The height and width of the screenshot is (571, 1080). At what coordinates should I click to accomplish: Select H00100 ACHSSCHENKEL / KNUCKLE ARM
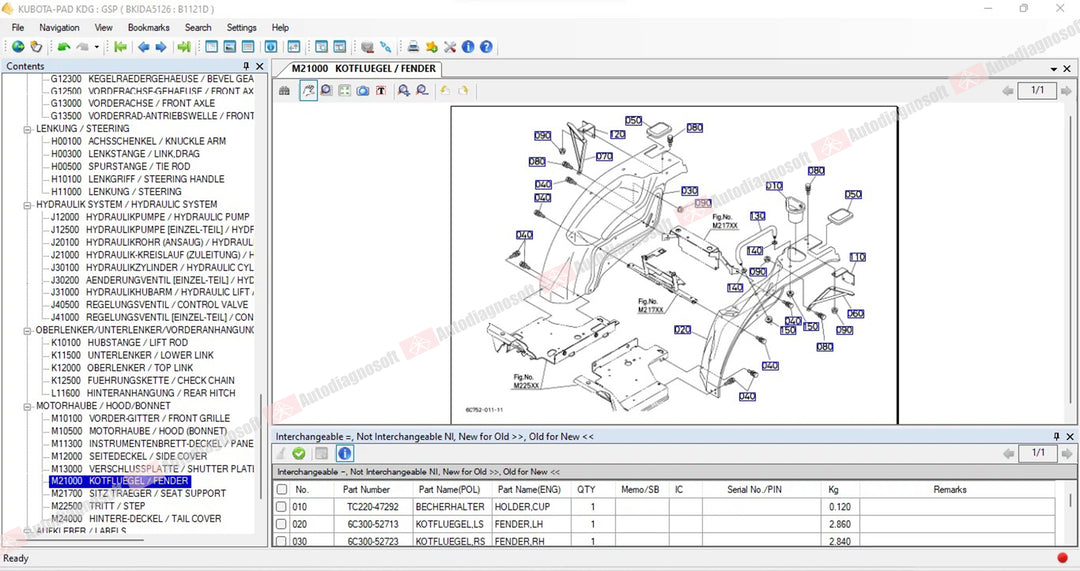click(138, 141)
